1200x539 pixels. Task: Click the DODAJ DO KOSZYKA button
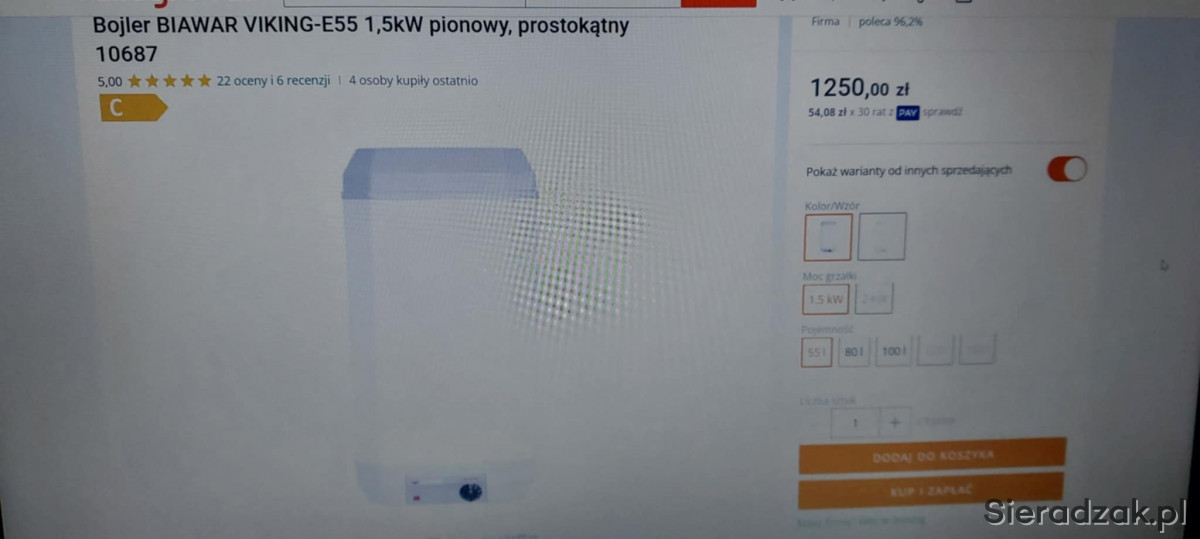932,456
